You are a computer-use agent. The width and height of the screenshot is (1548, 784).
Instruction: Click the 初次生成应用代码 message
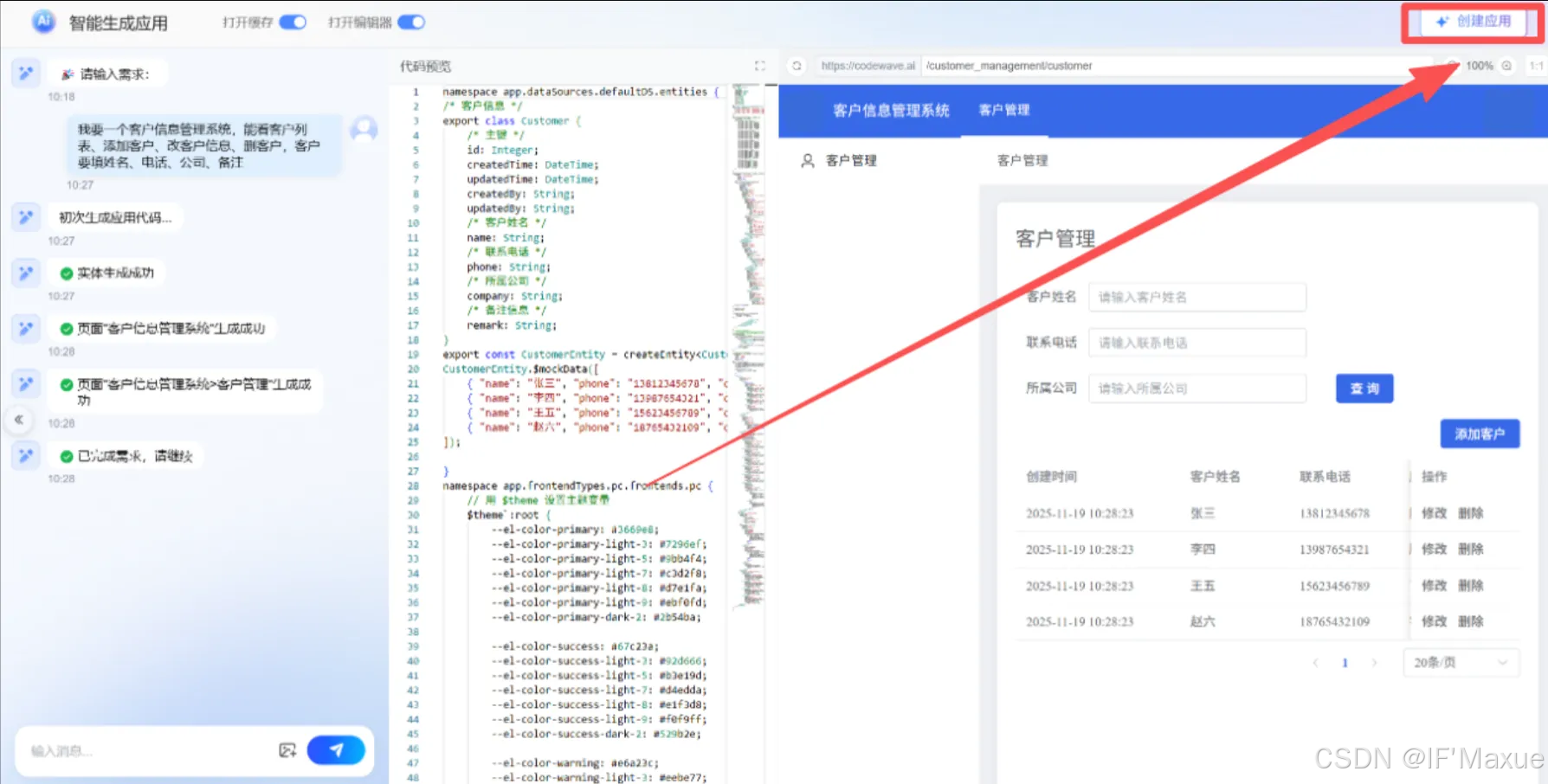tap(115, 217)
